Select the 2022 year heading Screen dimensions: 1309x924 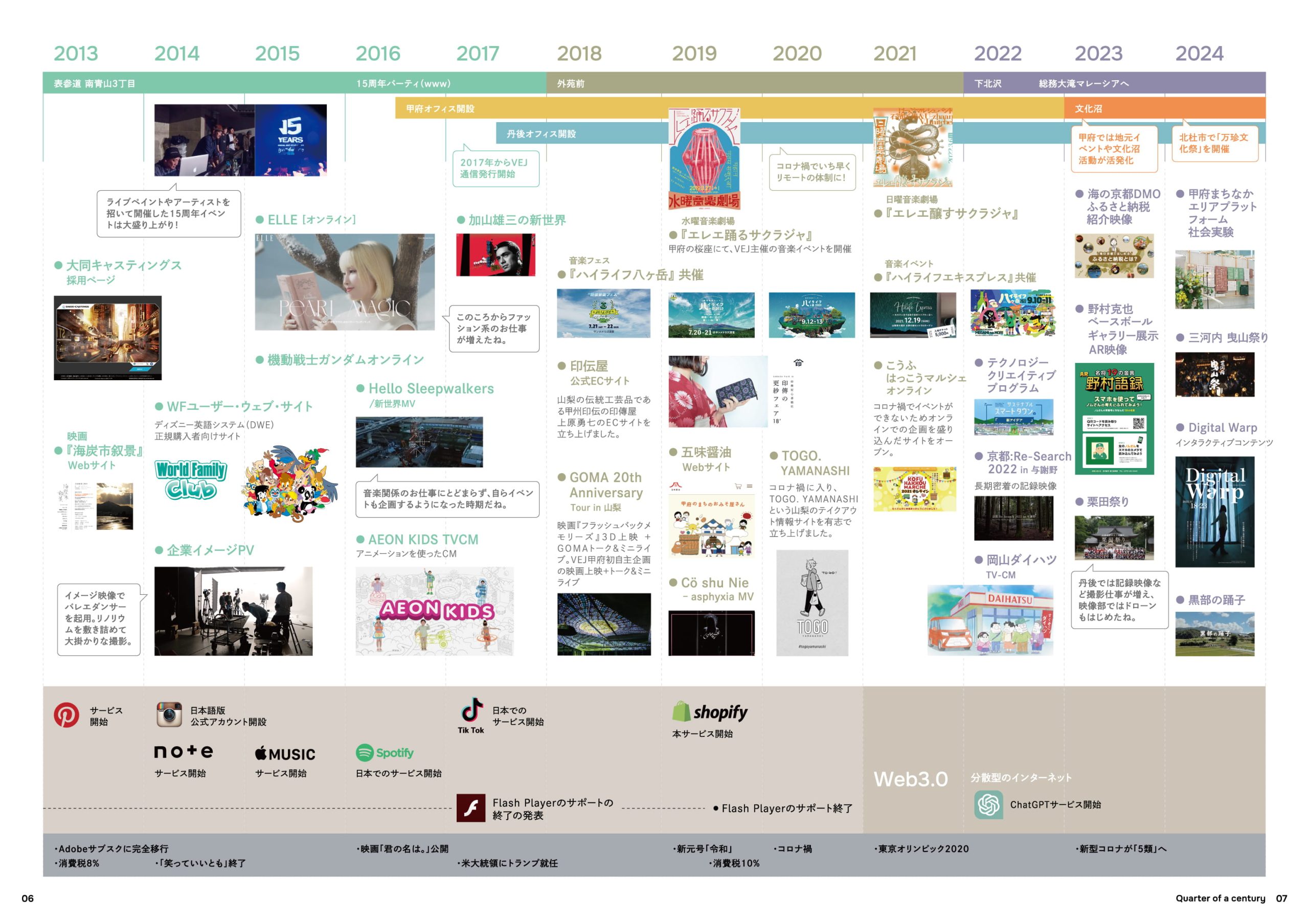(x=997, y=54)
